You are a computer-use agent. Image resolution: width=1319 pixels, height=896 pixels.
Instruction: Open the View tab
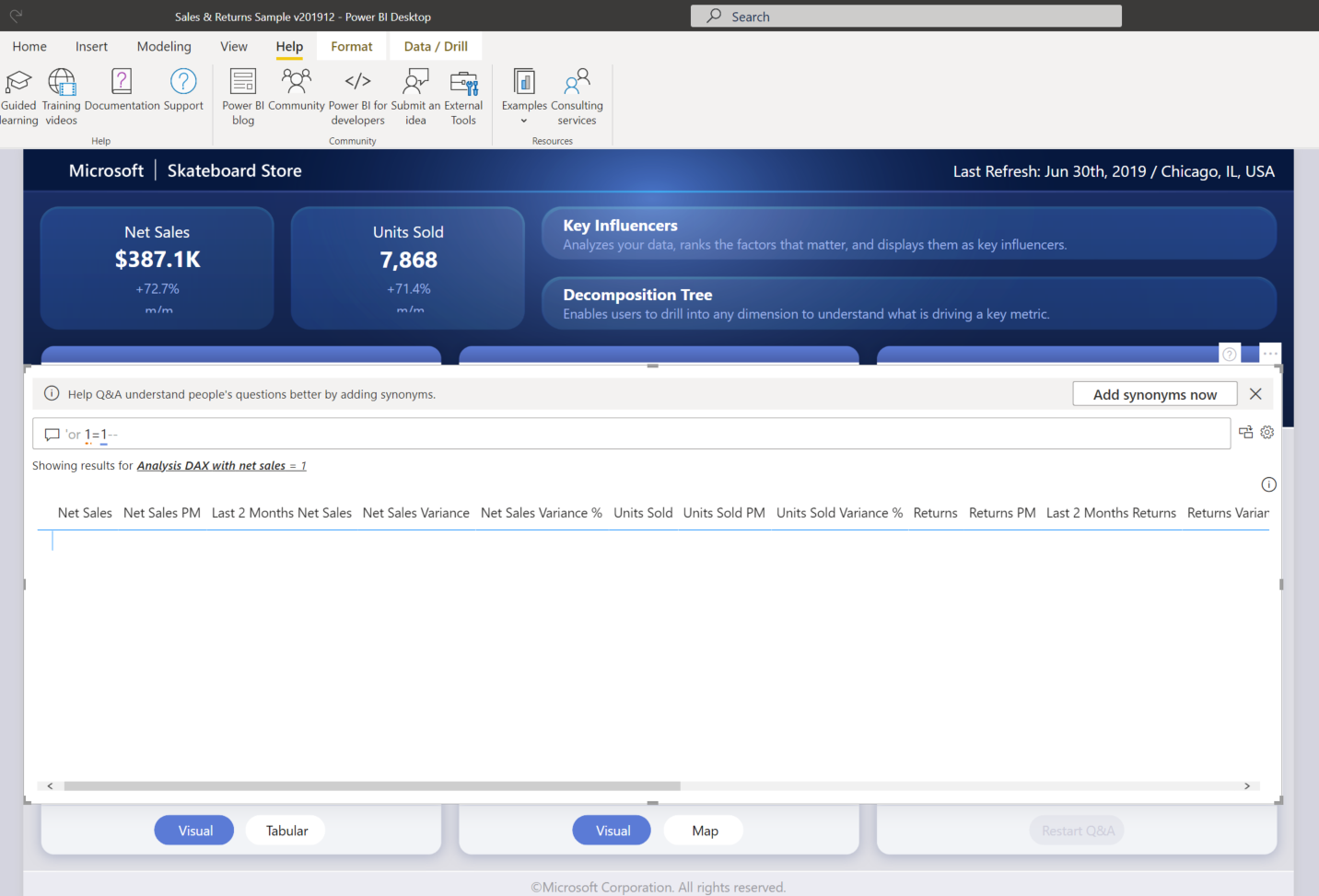[234, 47]
